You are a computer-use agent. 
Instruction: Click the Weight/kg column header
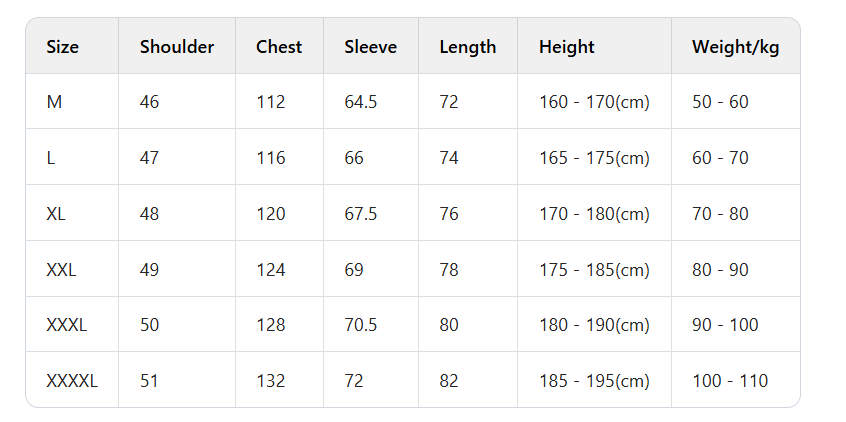735,46
